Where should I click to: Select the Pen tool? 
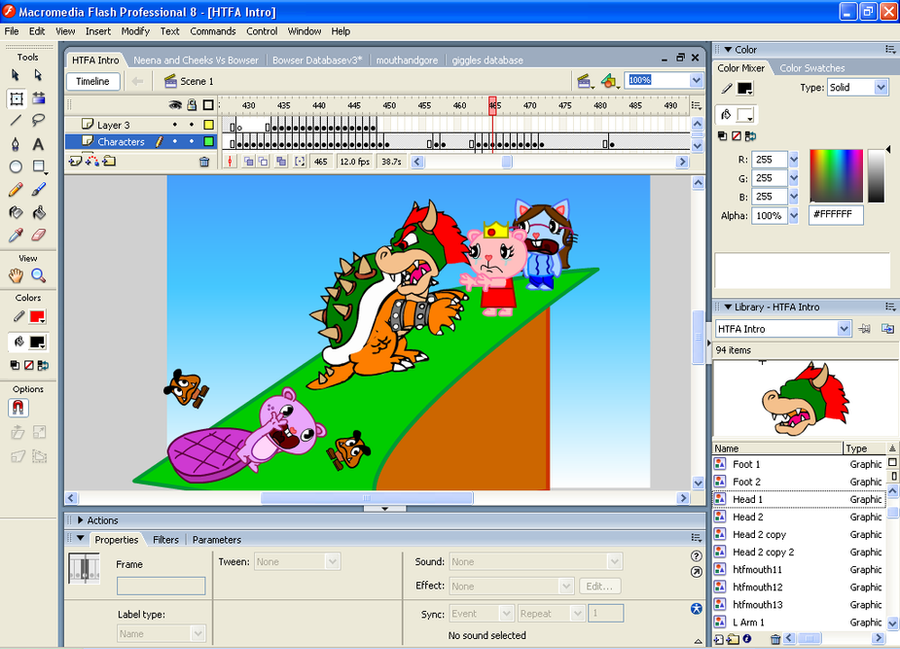(15, 144)
